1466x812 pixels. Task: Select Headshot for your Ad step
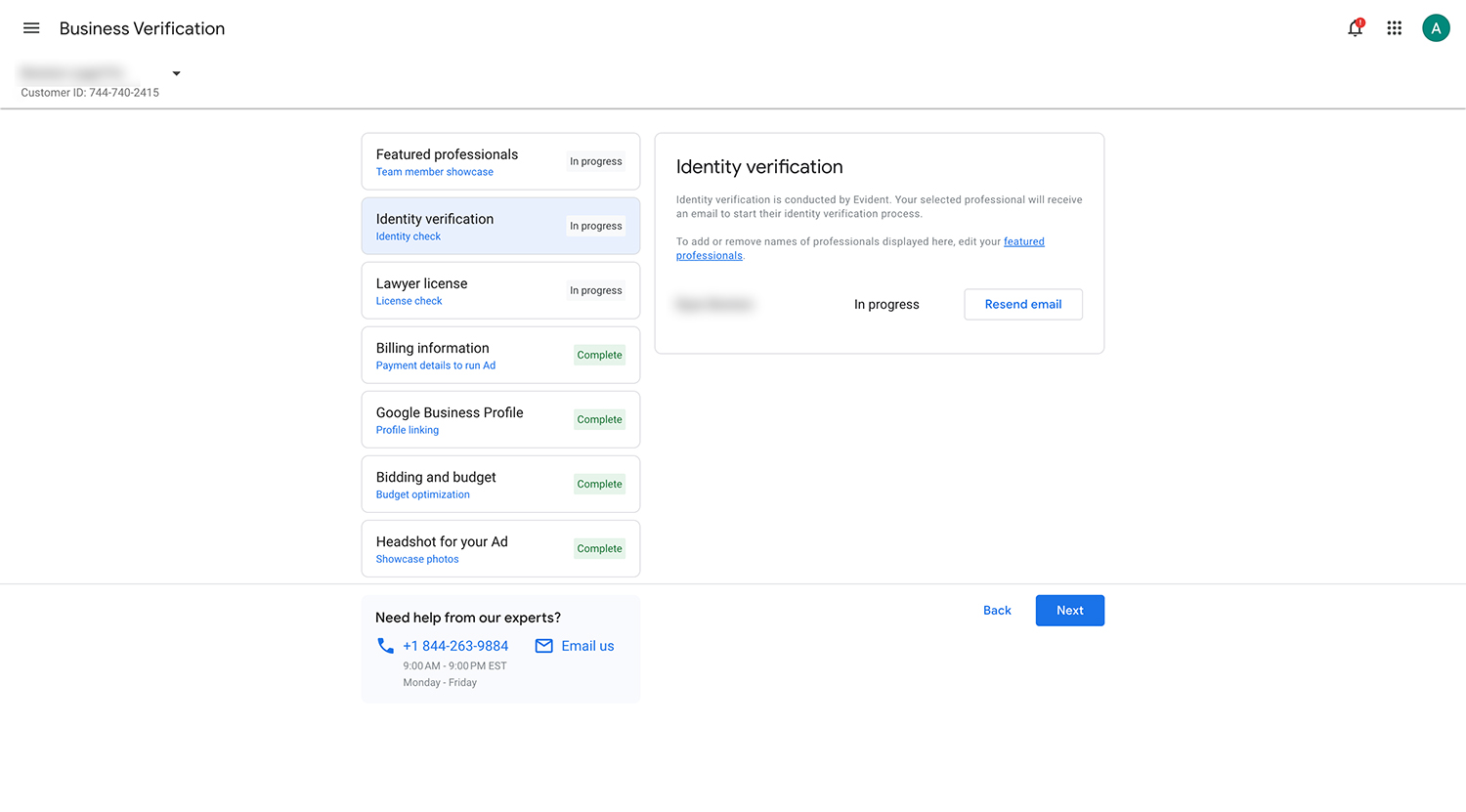pos(500,548)
